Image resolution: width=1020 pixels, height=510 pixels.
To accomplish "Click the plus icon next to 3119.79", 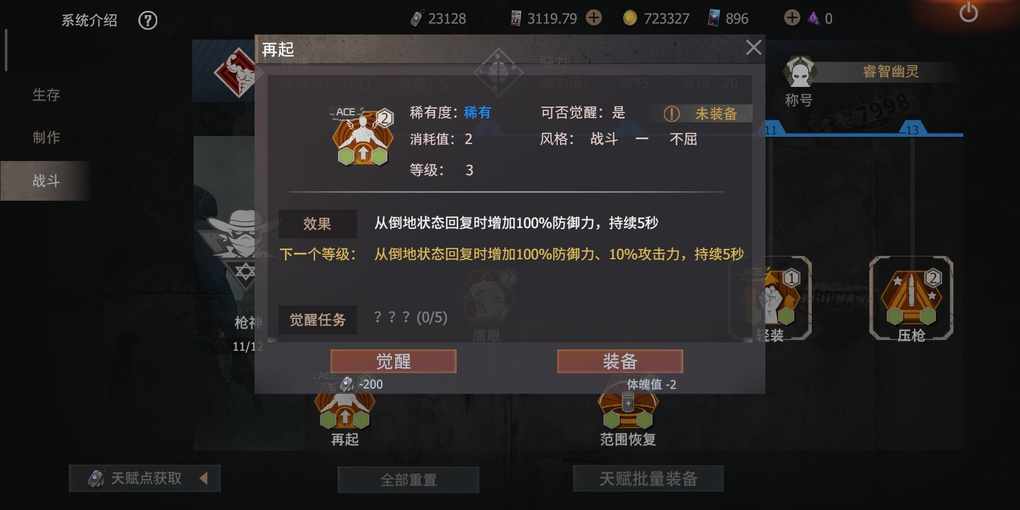I will (x=593, y=18).
